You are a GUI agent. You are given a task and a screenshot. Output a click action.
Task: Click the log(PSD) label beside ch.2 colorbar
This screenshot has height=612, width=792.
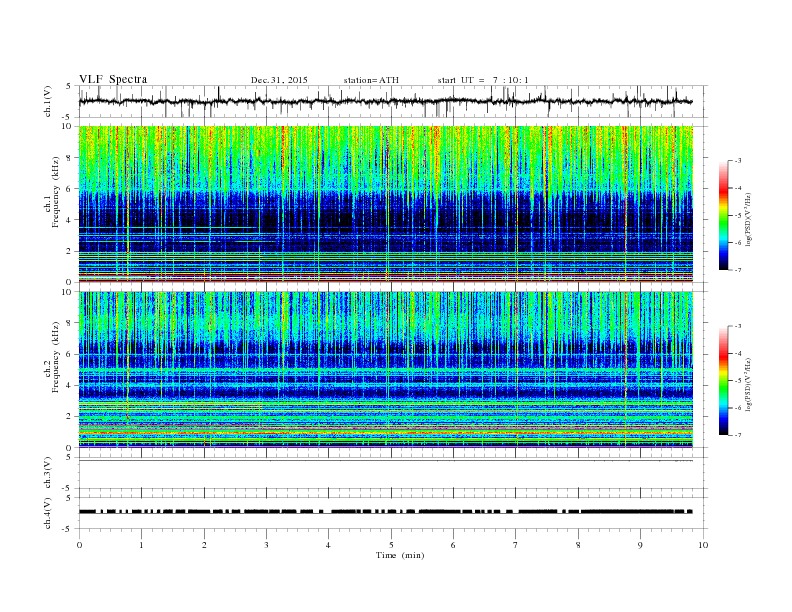point(748,384)
